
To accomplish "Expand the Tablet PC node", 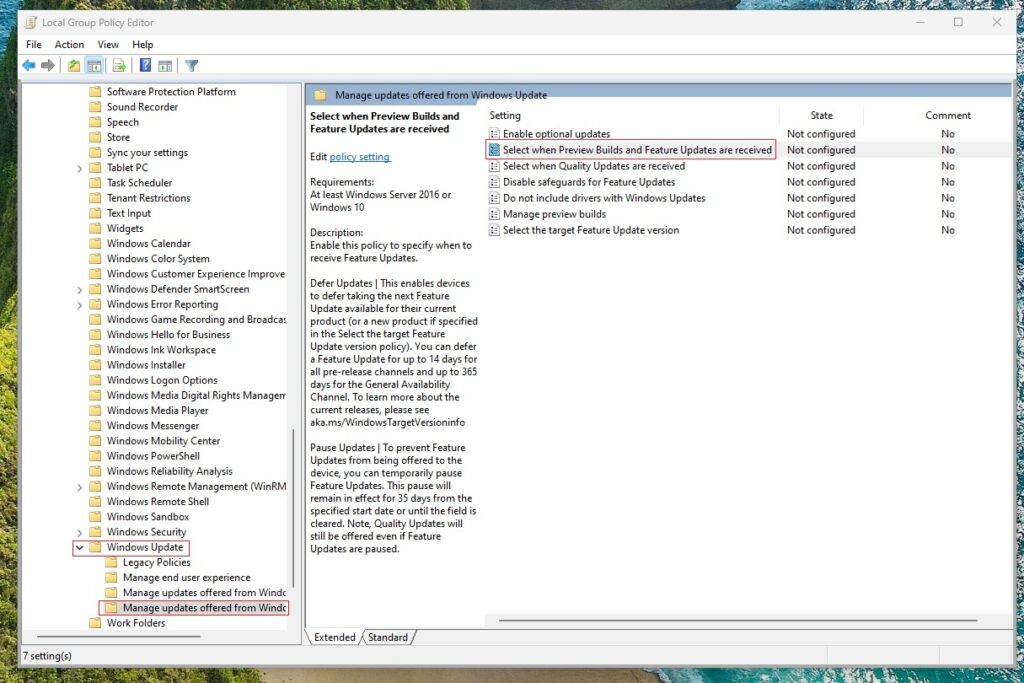I will [x=80, y=166].
